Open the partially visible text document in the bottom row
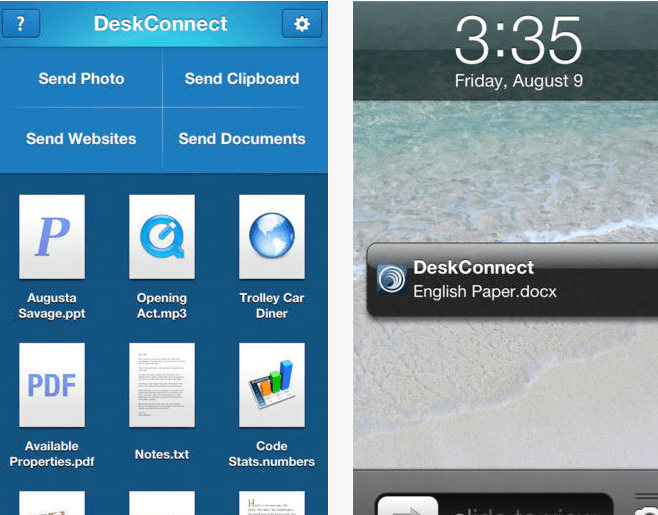 click(271, 503)
